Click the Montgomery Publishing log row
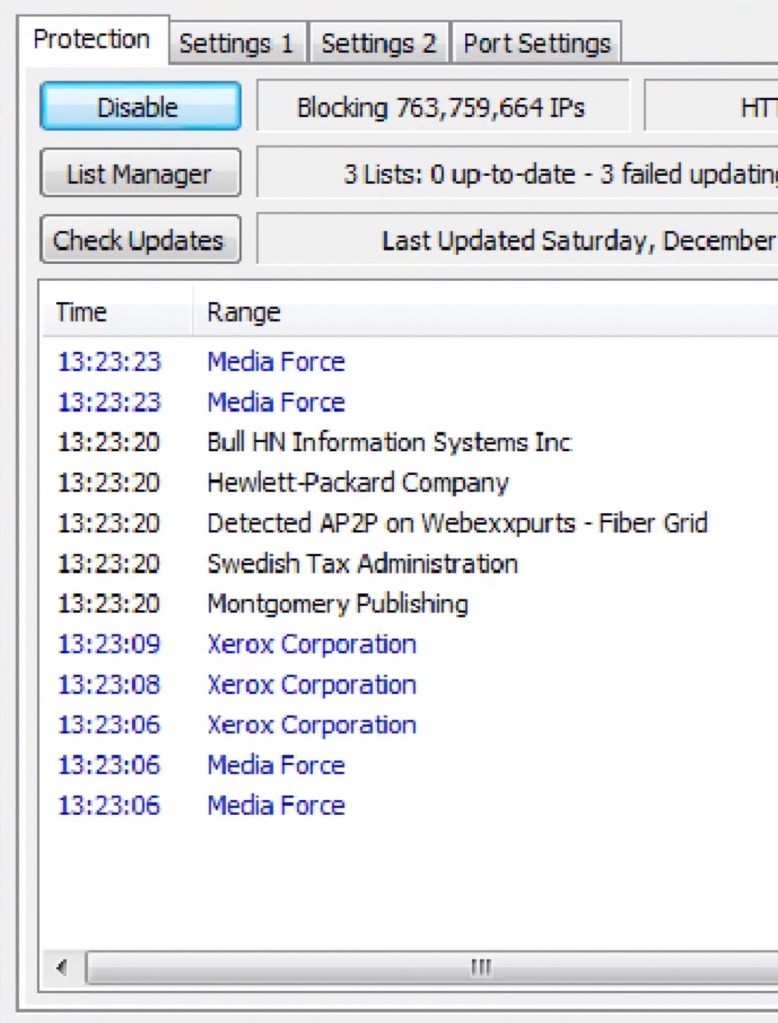 (x=337, y=604)
